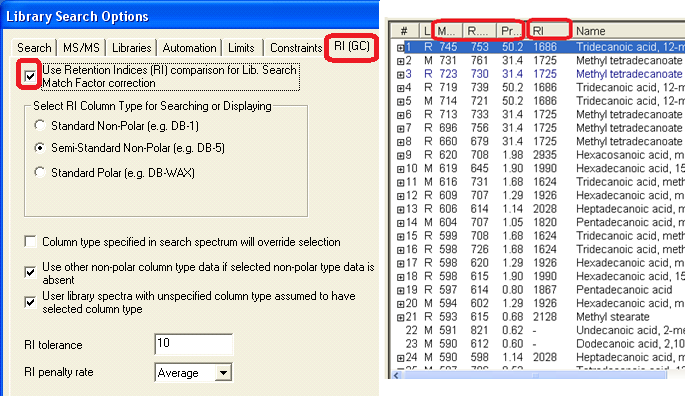
Task: Sort hit list by RI column header
Action: pyautogui.click(x=549, y=31)
